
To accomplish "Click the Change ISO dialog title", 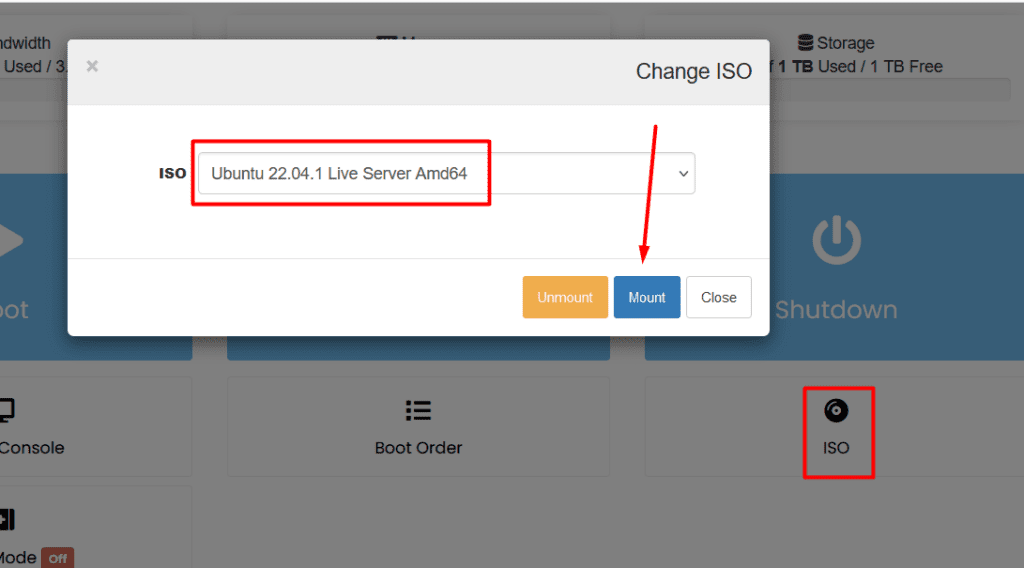I will [x=693, y=72].
